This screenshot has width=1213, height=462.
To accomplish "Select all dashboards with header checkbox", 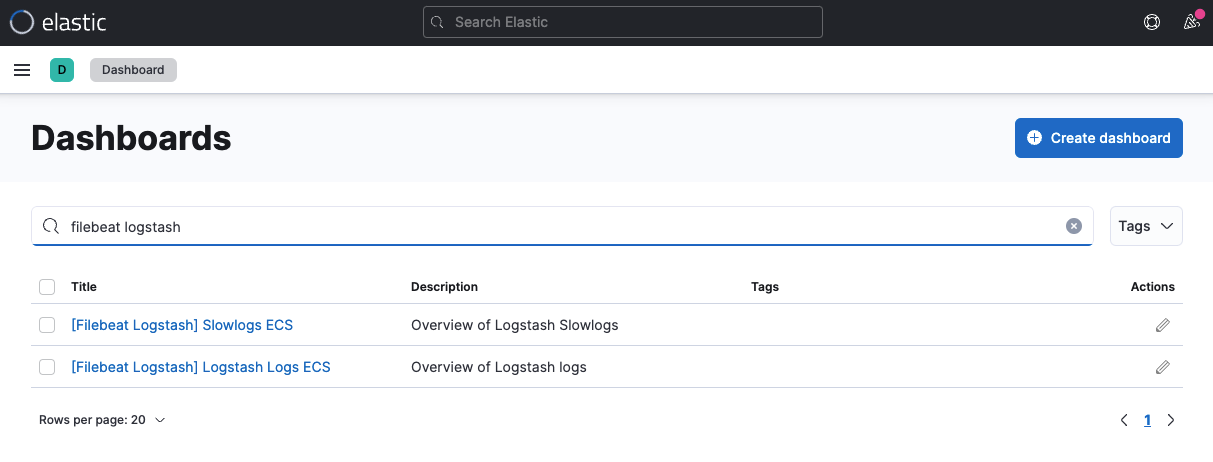I will pos(47,287).
